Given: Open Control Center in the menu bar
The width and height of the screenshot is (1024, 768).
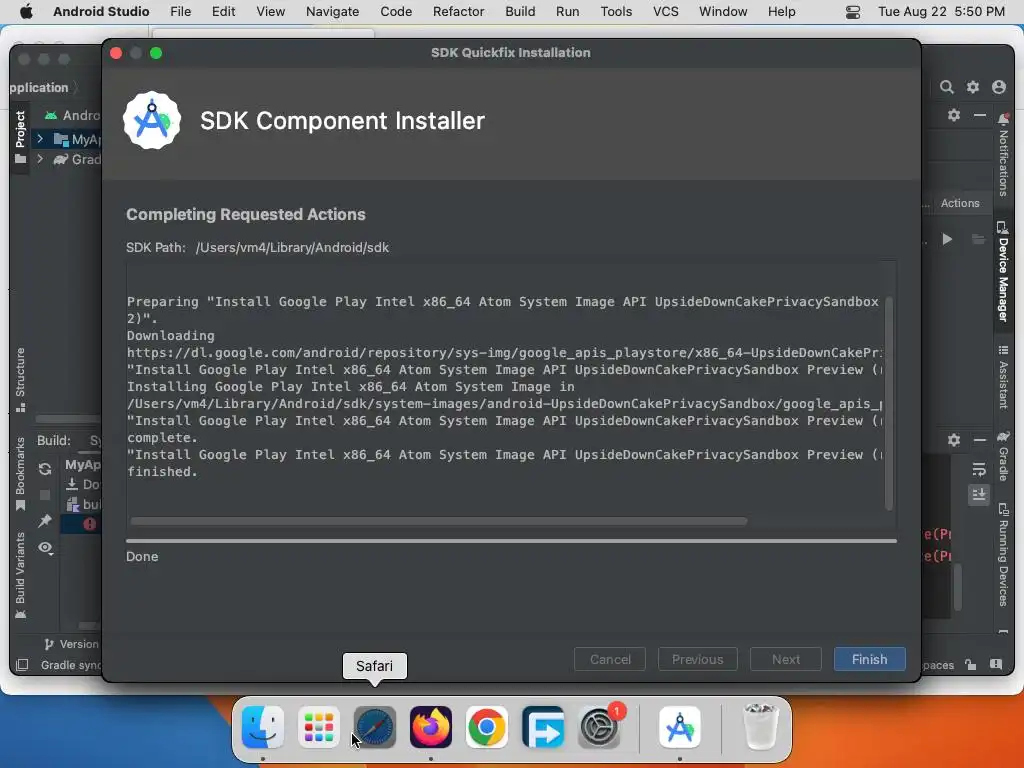Looking at the screenshot, I should click(x=852, y=12).
